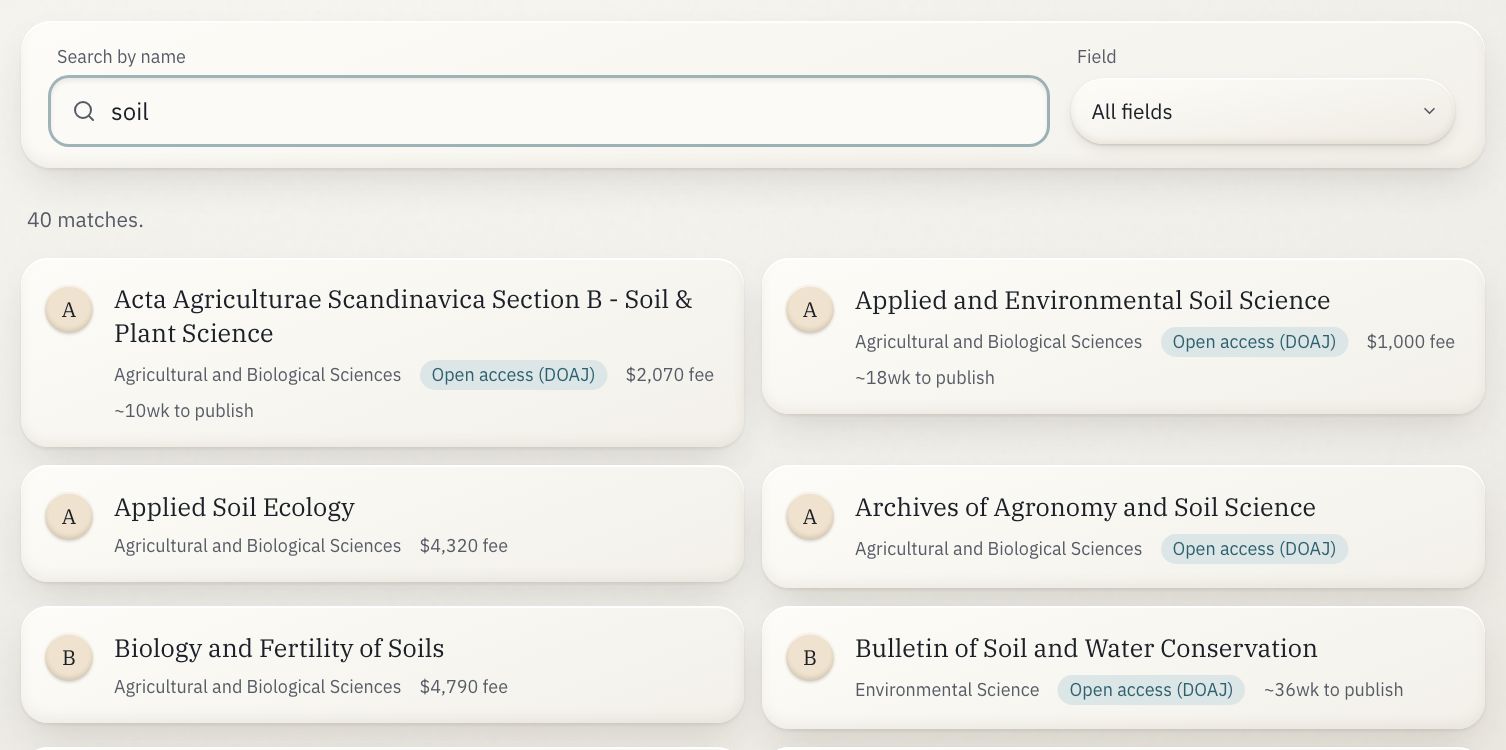1506x750 pixels.
Task: Click Open access (DOAJ) tag on Acta Agriculturae card
Action: tap(513, 375)
